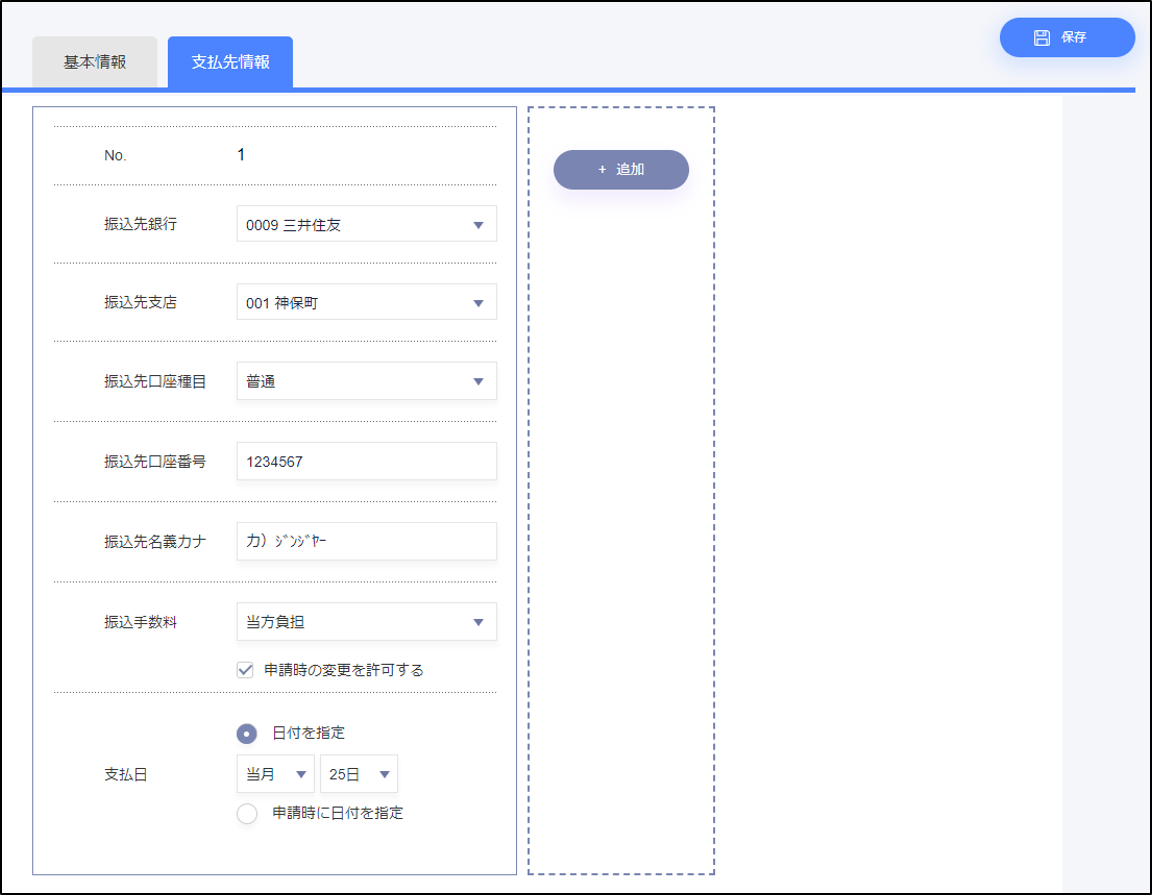The height and width of the screenshot is (895, 1152).
Task: Select the 申請時に日付を指定 radio button
Action: pos(247,813)
